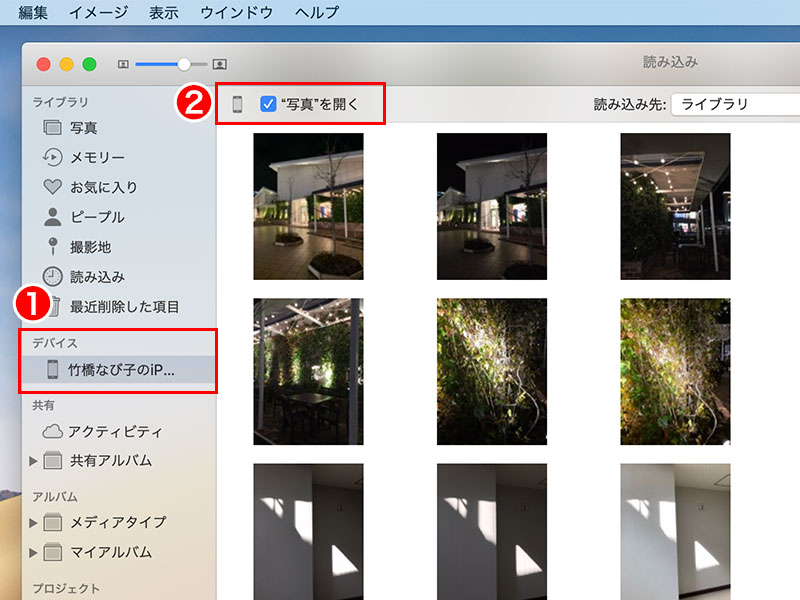Close the Photos window with red button
Screen dimensions: 800x600
43,64
